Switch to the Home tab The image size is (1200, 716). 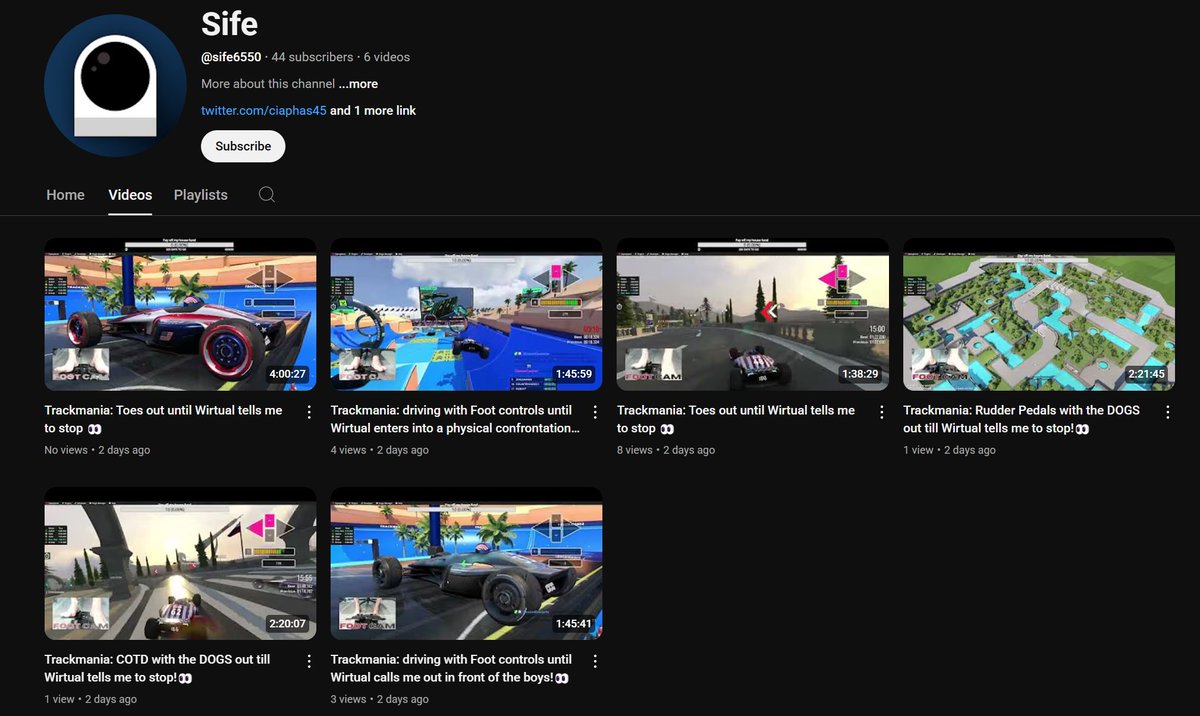65,195
